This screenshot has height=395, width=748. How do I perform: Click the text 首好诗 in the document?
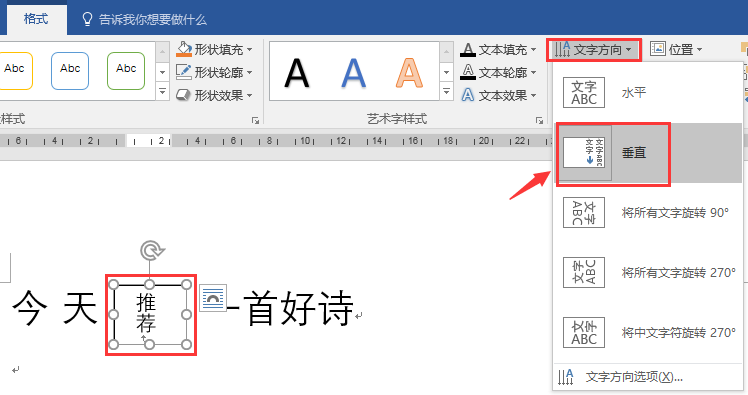(299, 309)
